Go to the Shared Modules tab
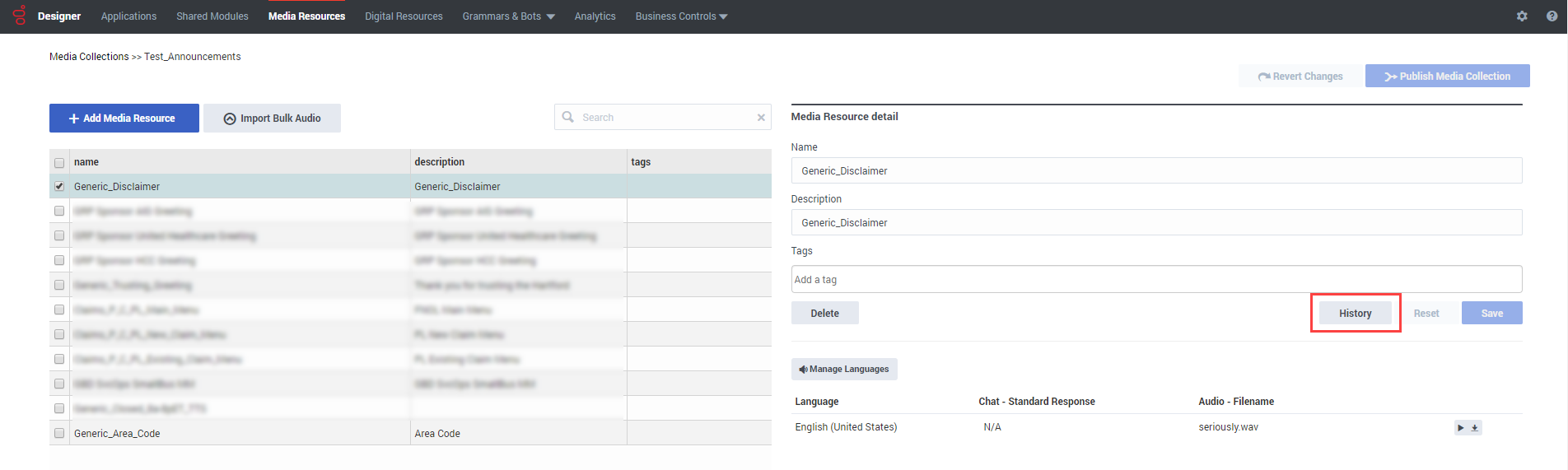 pos(212,16)
